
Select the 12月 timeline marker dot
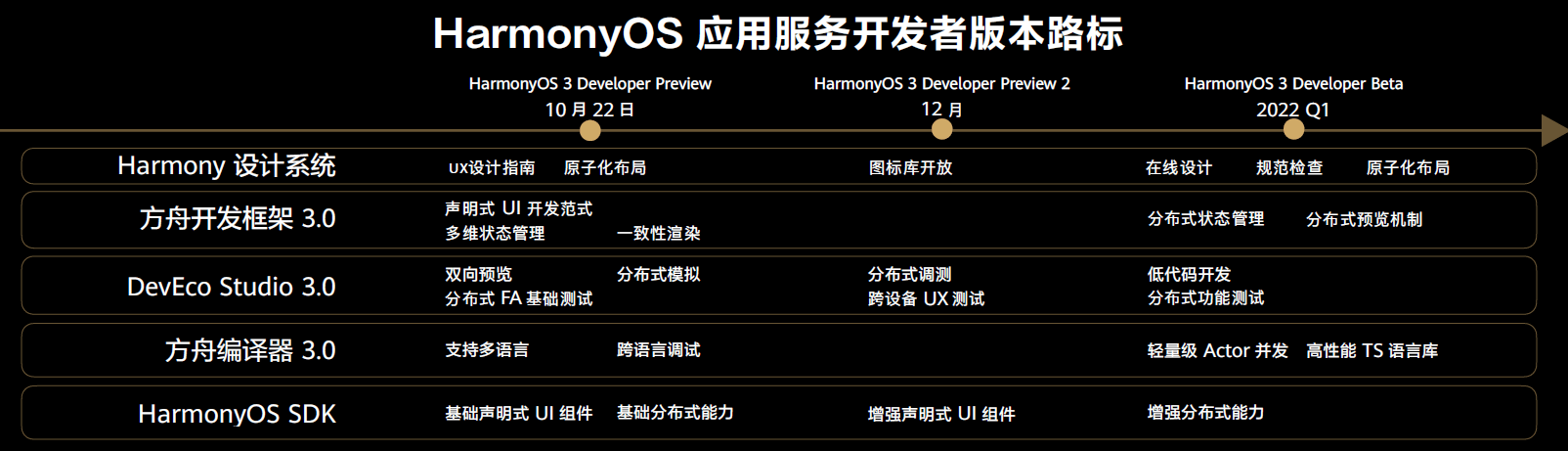[941, 130]
